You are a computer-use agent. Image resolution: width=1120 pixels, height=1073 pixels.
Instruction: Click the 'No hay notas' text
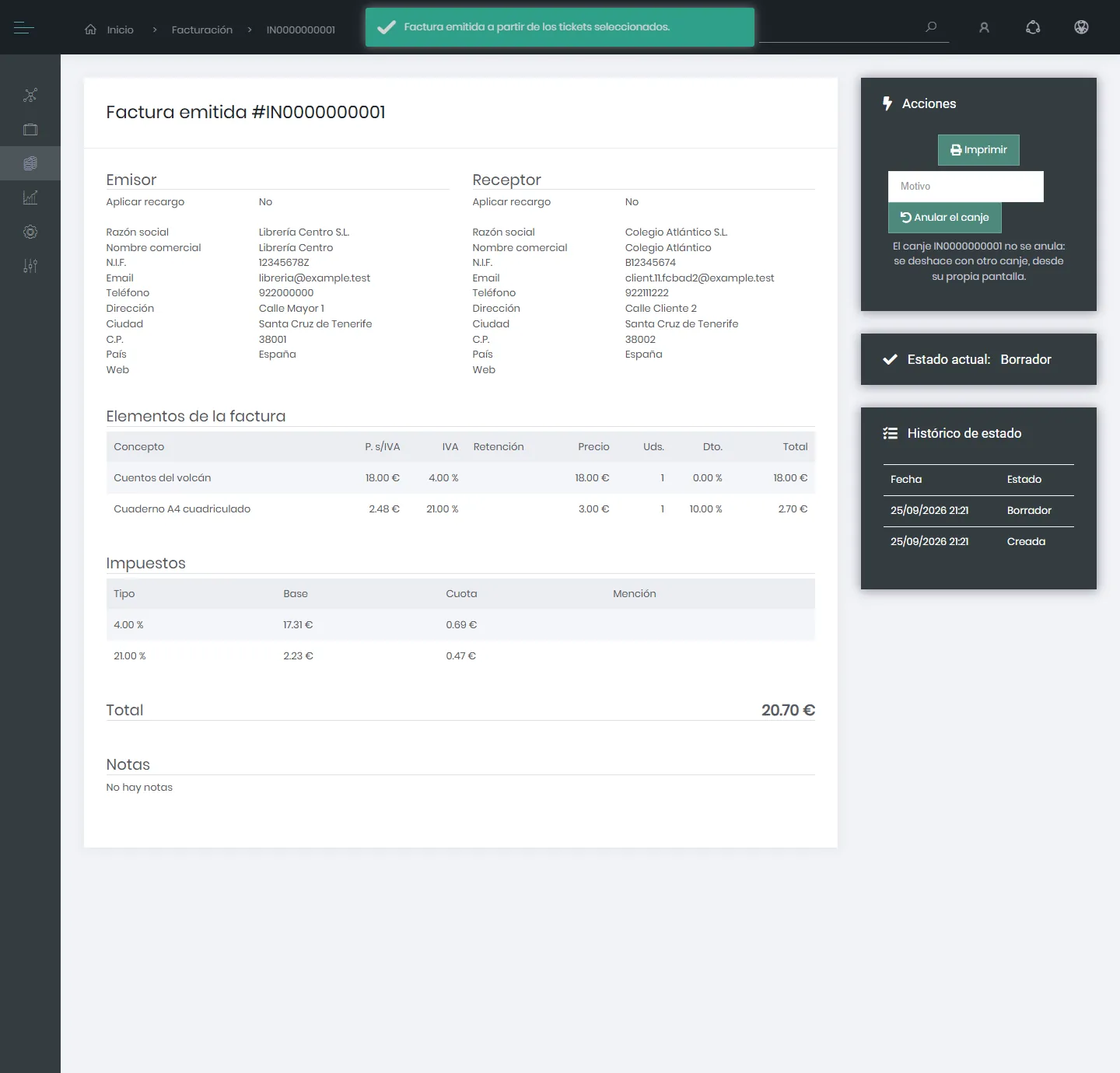point(139,788)
